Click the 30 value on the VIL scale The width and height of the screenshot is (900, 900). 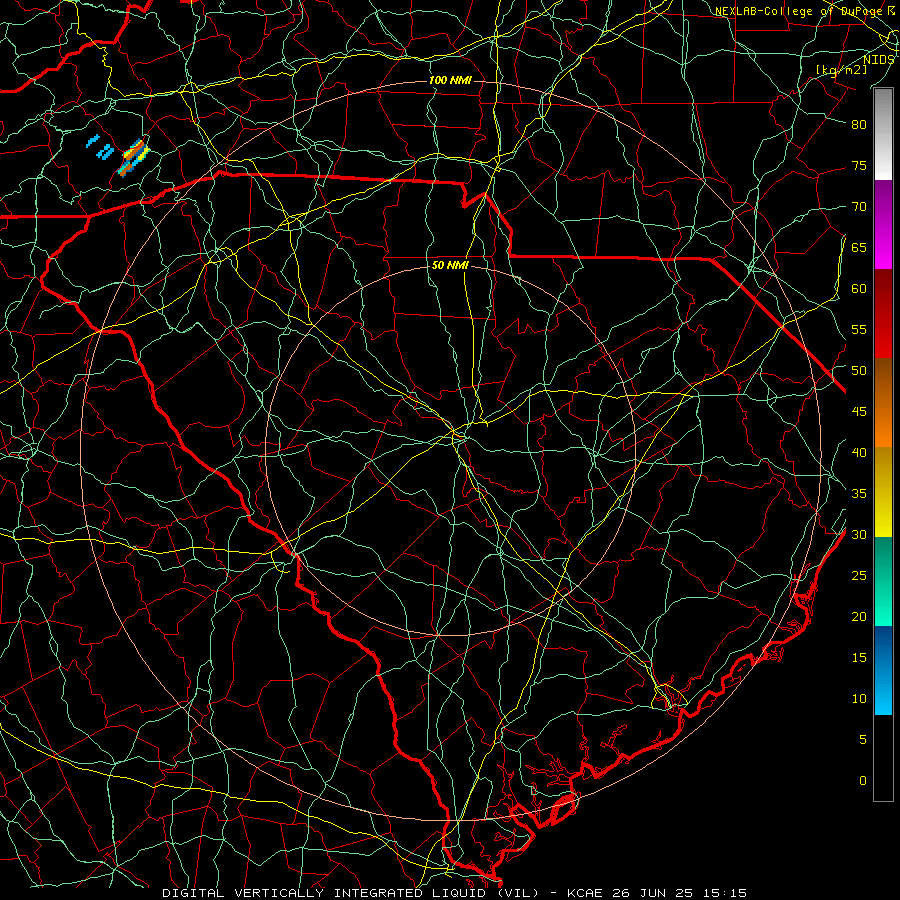859,535
